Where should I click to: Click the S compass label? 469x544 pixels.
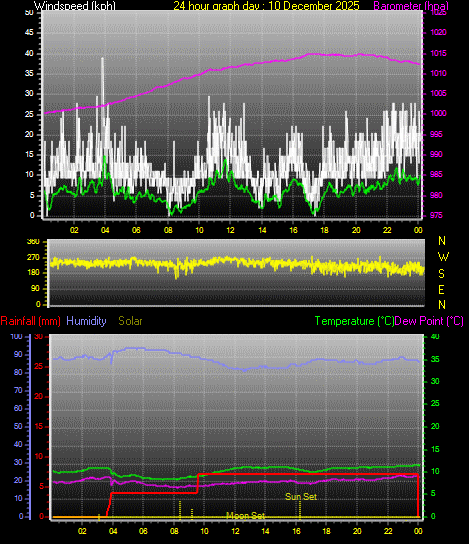click(x=441, y=274)
